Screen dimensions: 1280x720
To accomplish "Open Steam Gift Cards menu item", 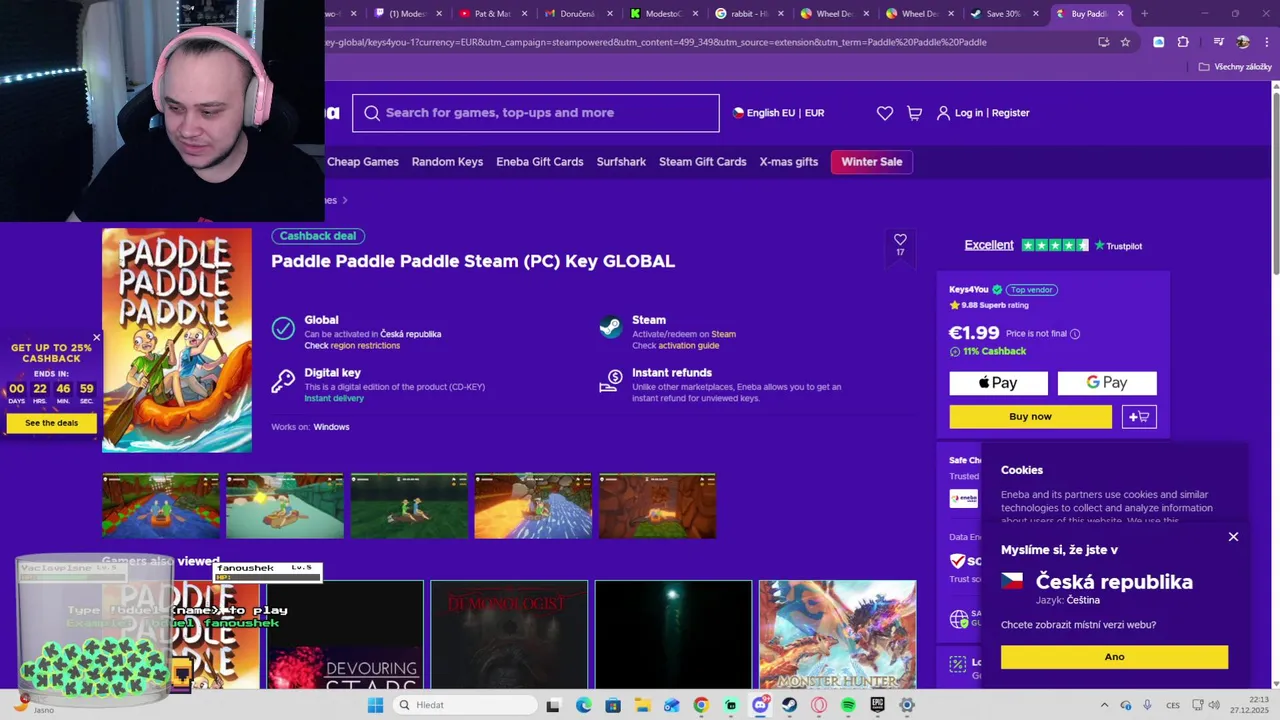I will (x=703, y=162).
